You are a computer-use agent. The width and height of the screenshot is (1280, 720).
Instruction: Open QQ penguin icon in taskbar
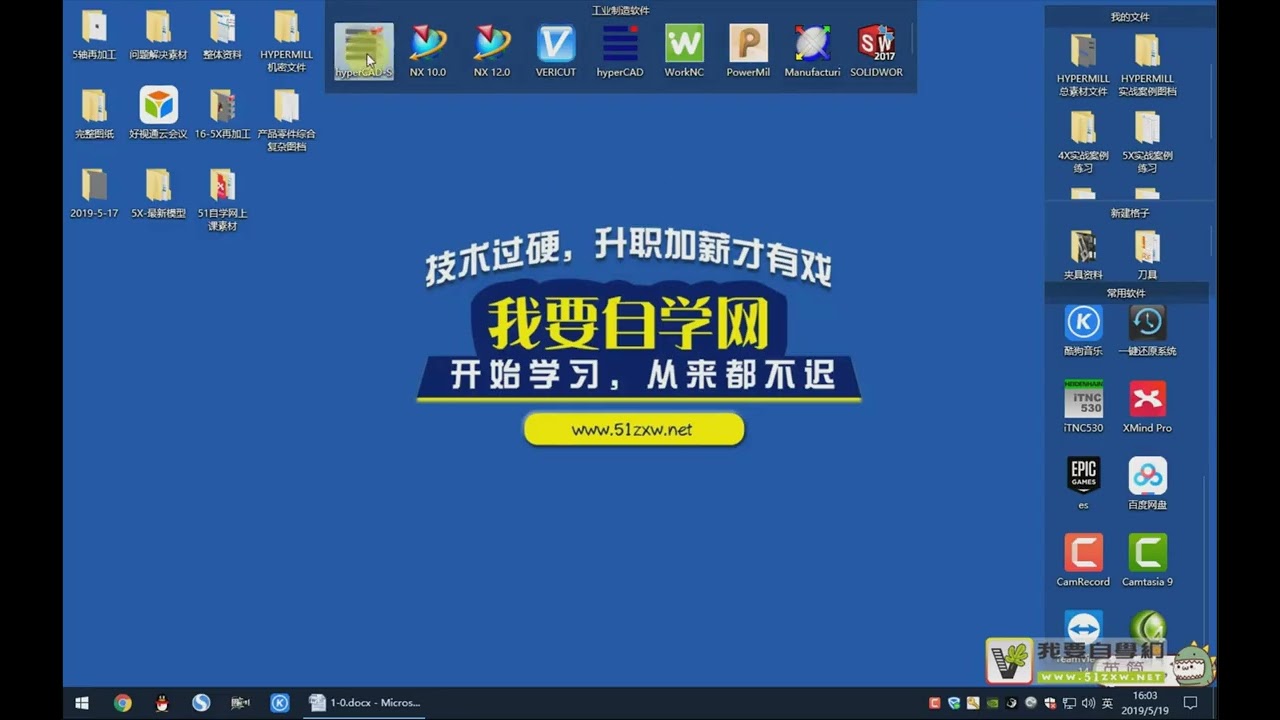162,703
